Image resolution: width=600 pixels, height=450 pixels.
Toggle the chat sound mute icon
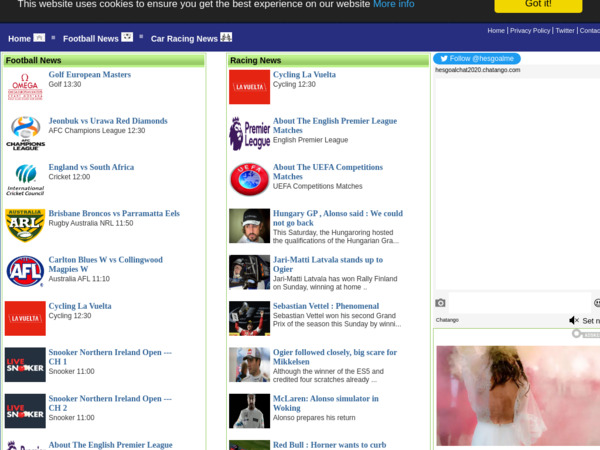click(574, 320)
